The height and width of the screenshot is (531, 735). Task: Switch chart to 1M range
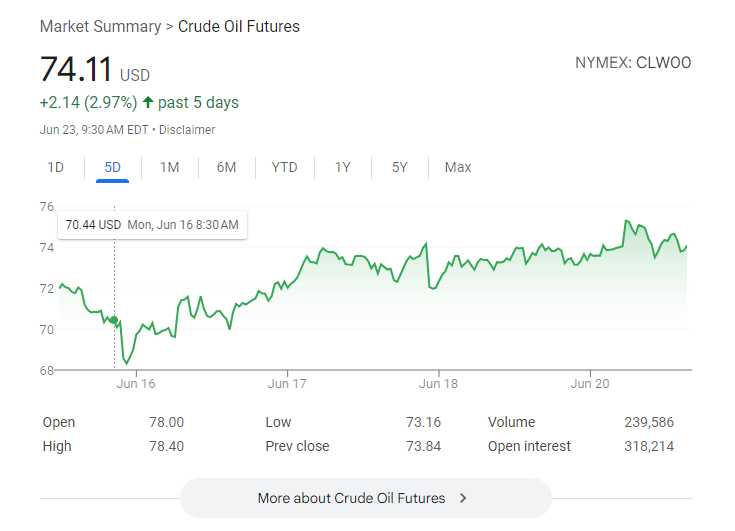click(x=169, y=167)
